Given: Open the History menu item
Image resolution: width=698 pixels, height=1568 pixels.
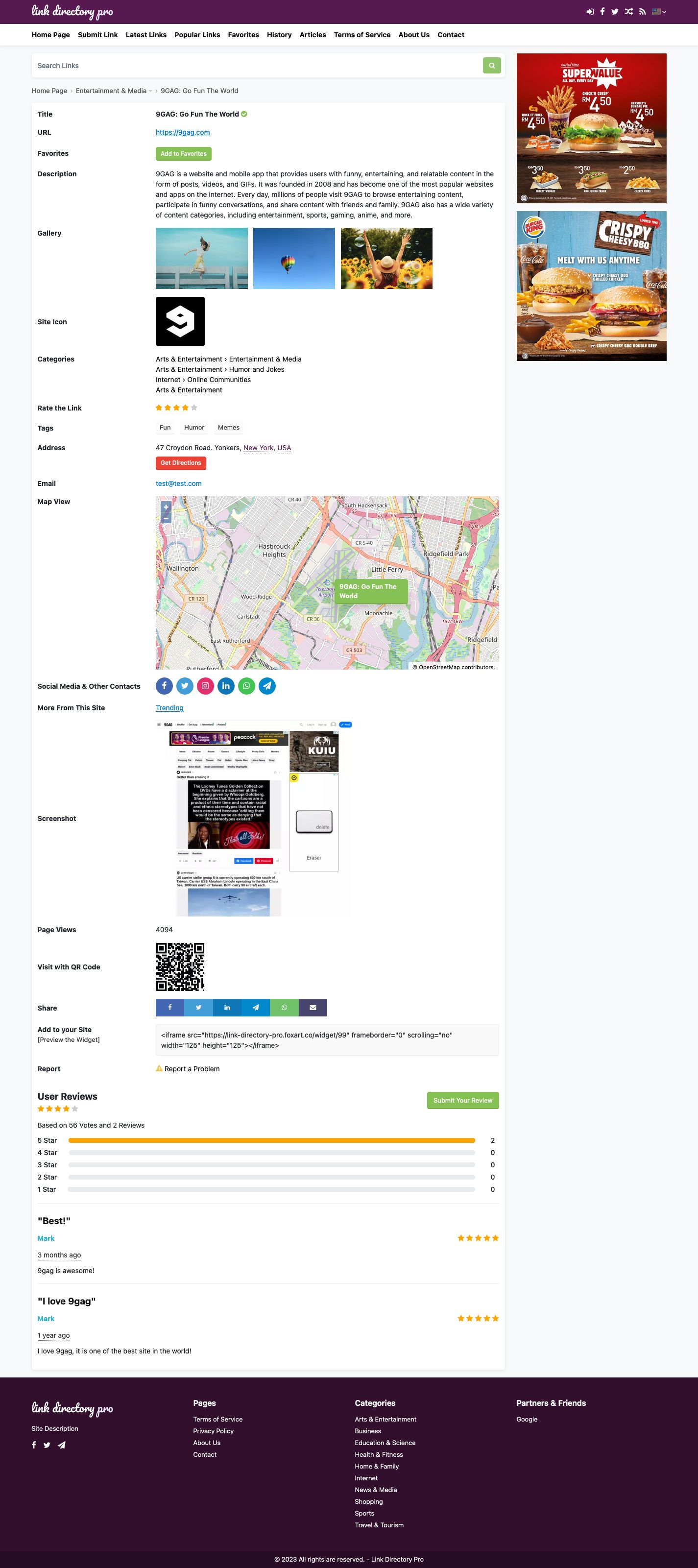Looking at the screenshot, I should click(279, 35).
